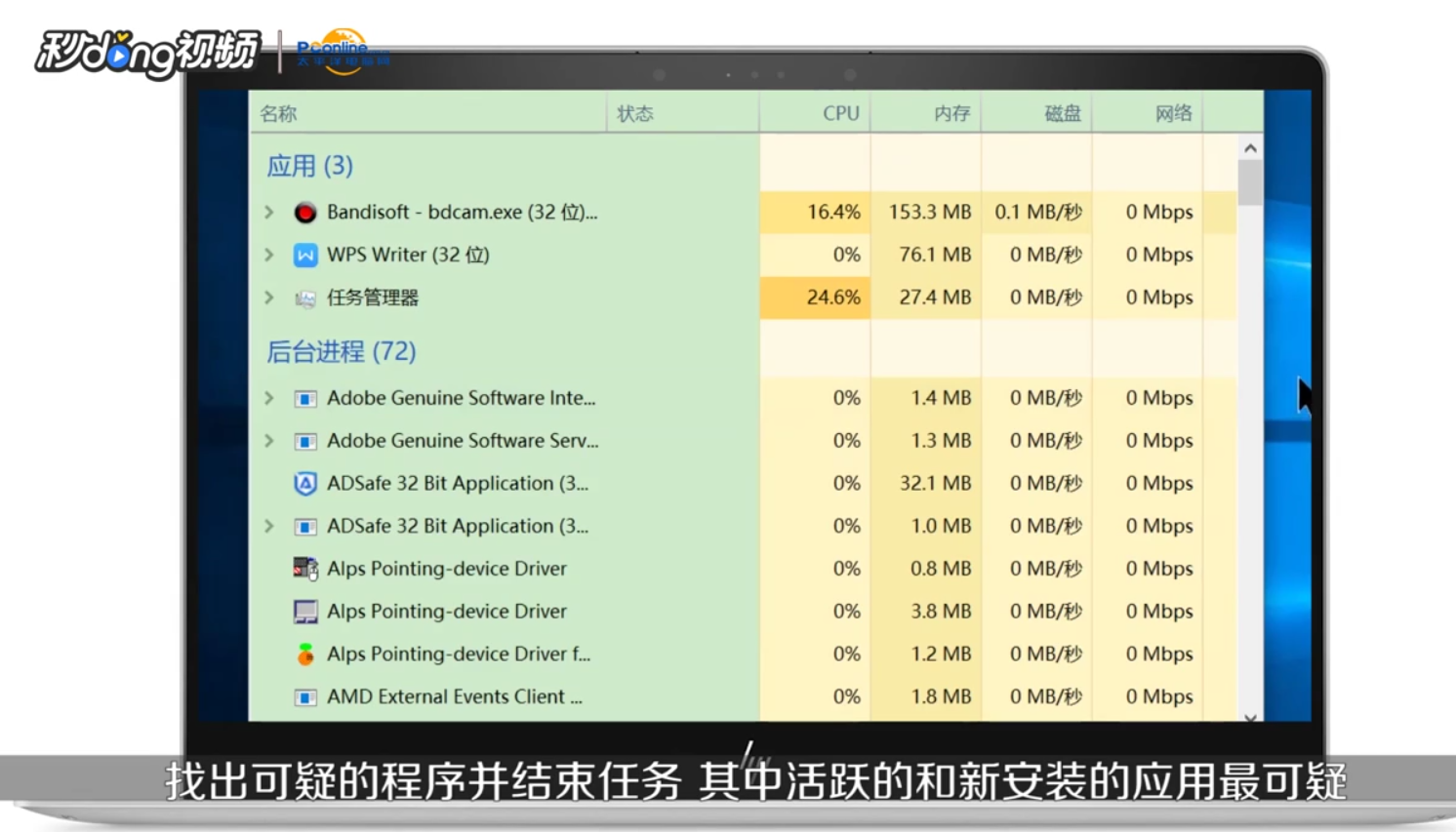Select the 任务管理器 row name
This screenshot has width=1456, height=832.
[x=373, y=297]
